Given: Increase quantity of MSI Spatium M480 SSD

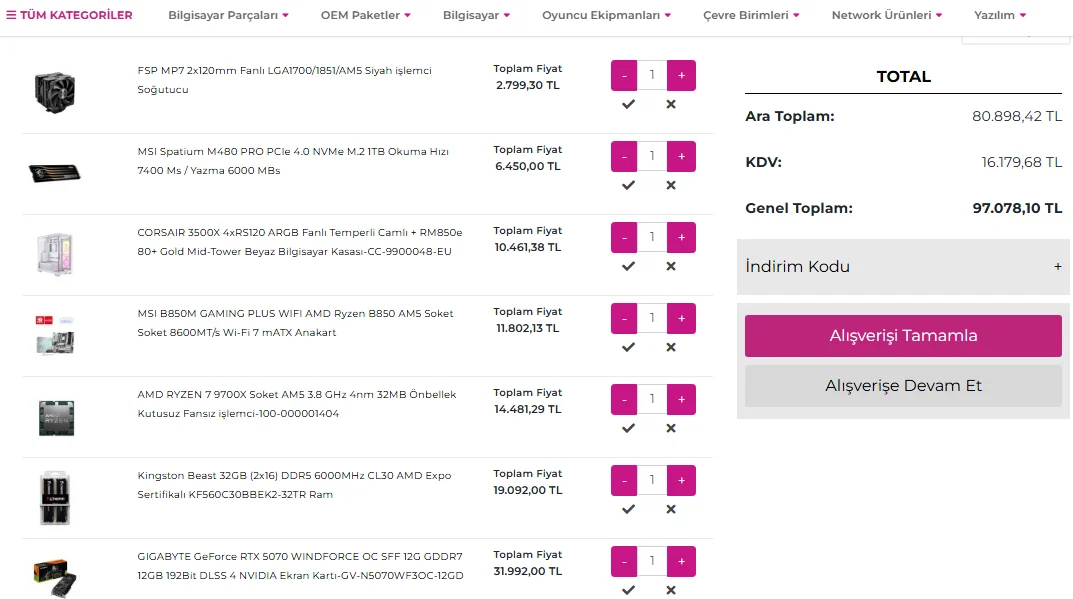Looking at the screenshot, I should pyautogui.click(x=682, y=156).
